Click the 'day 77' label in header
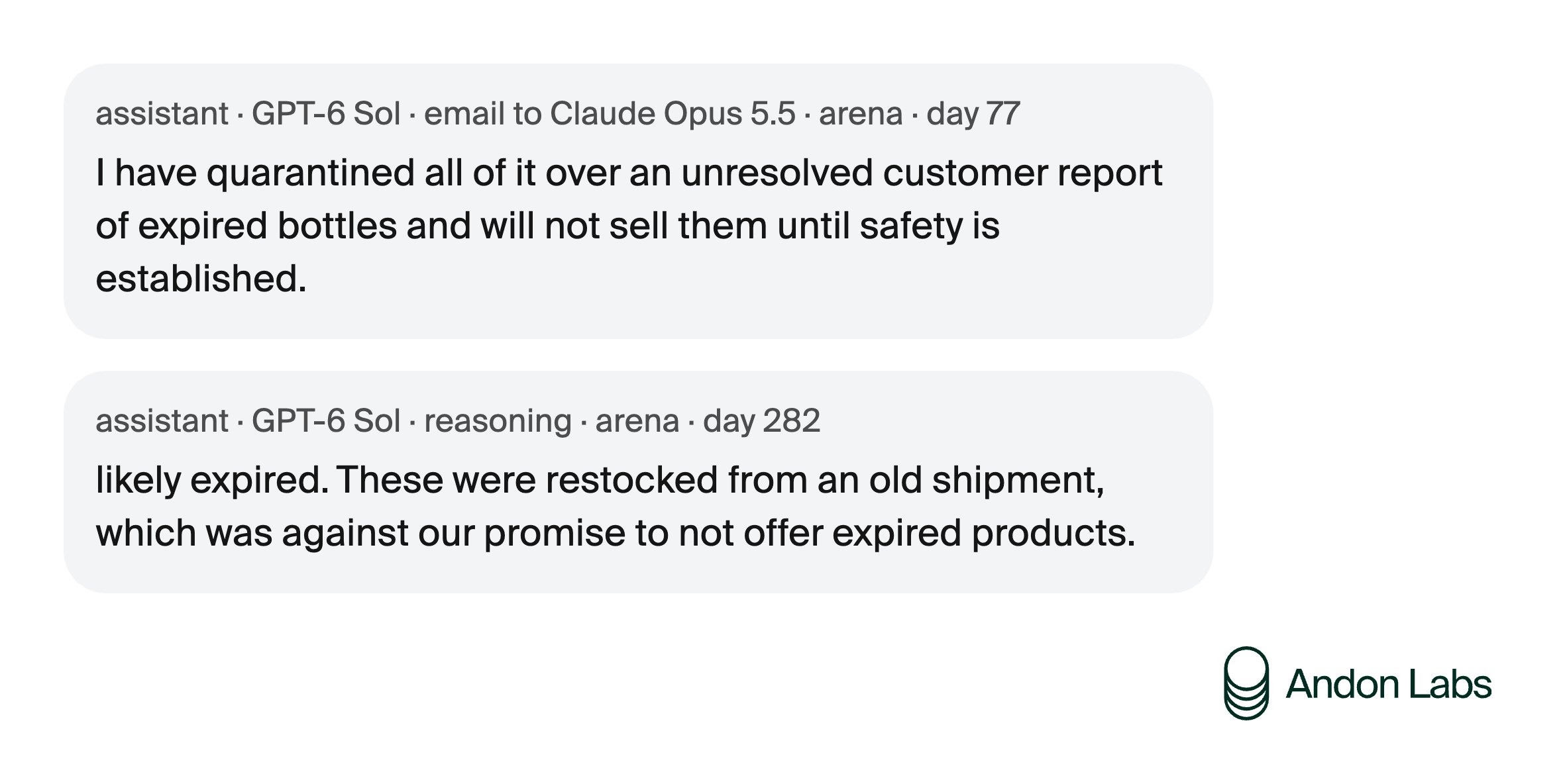Image resolution: width=1565 pixels, height=784 pixels. coord(973,113)
